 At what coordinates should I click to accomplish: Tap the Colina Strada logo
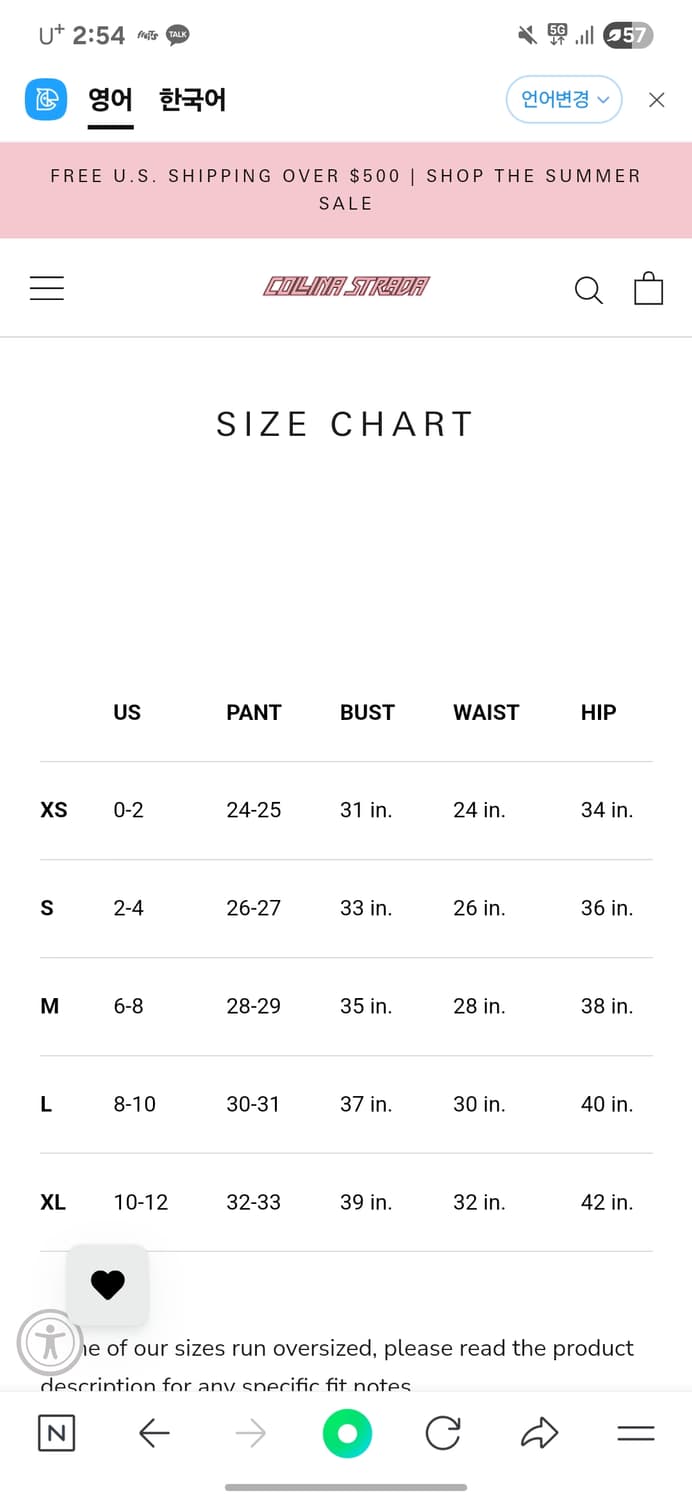tap(346, 287)
